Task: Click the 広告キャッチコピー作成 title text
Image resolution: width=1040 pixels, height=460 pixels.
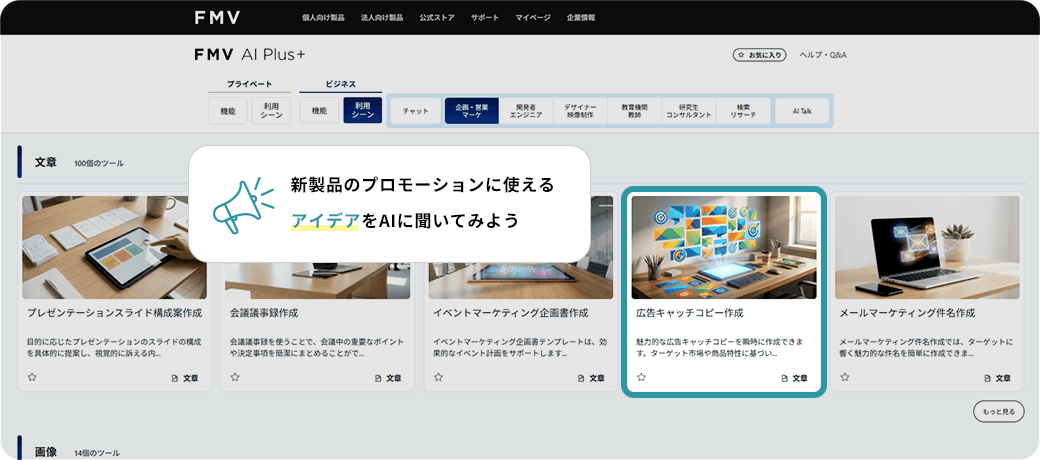Action: [x=690, y=313]
